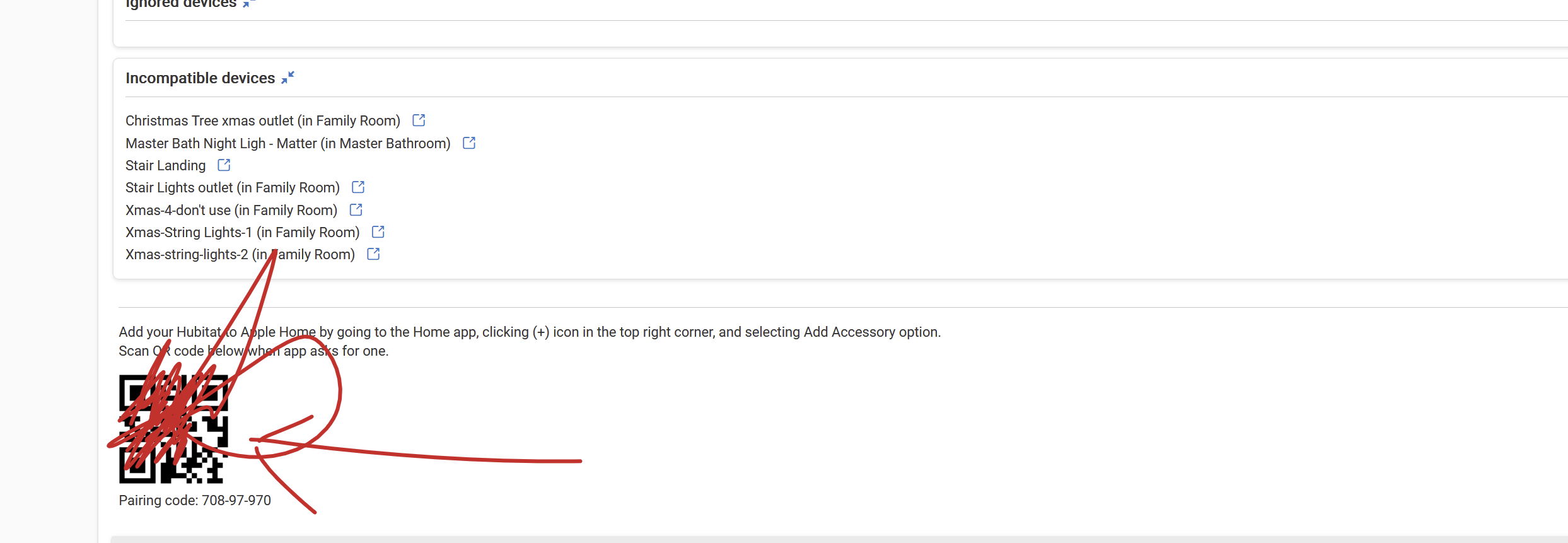Click the Stair Lights outlet device name

232,187
